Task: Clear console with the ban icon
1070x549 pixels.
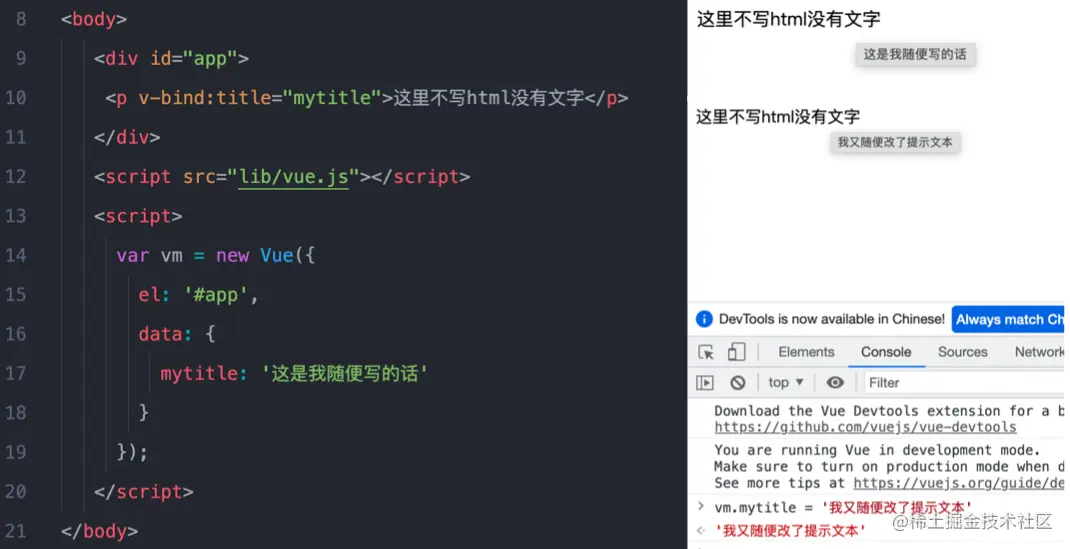Action: coord(738,383)
